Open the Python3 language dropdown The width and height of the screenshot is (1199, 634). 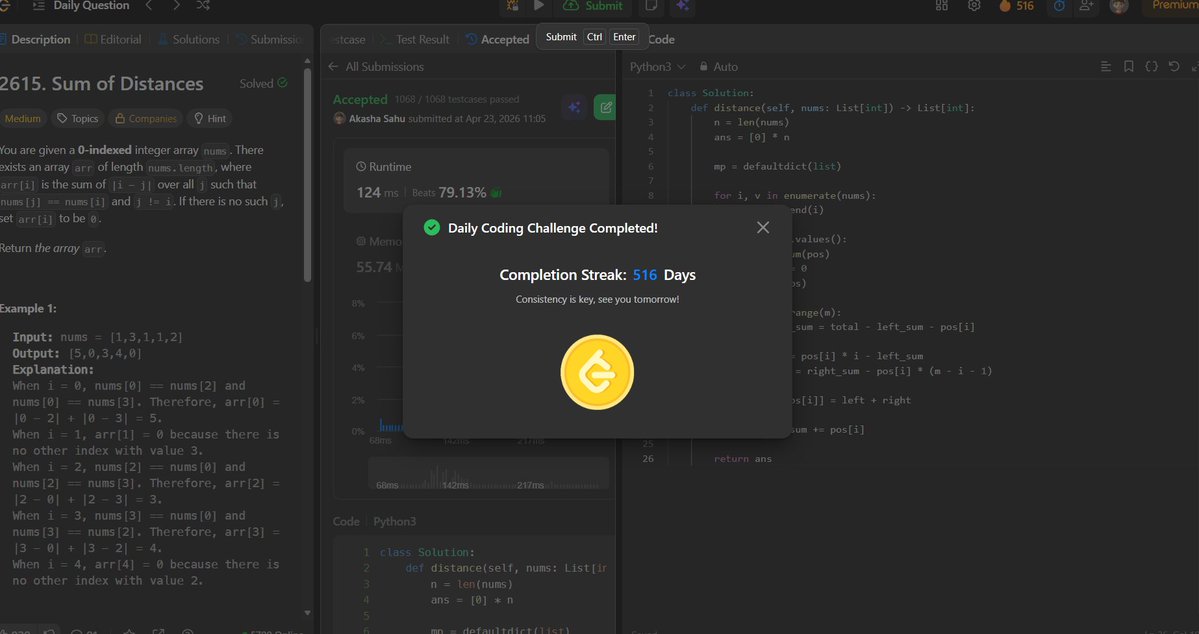[x=658, y=67]
